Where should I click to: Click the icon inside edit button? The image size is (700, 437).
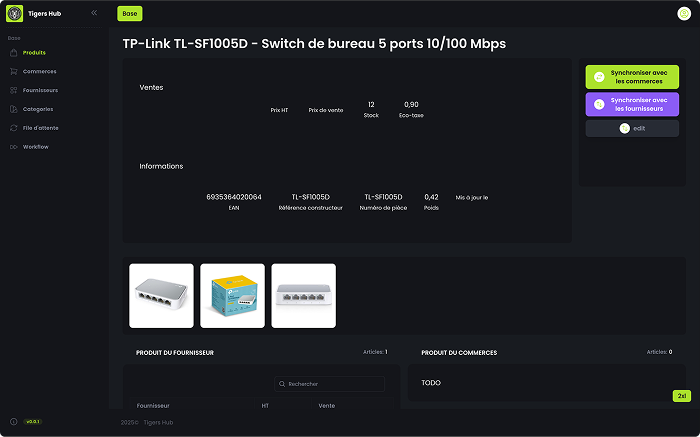coord(625,129)
